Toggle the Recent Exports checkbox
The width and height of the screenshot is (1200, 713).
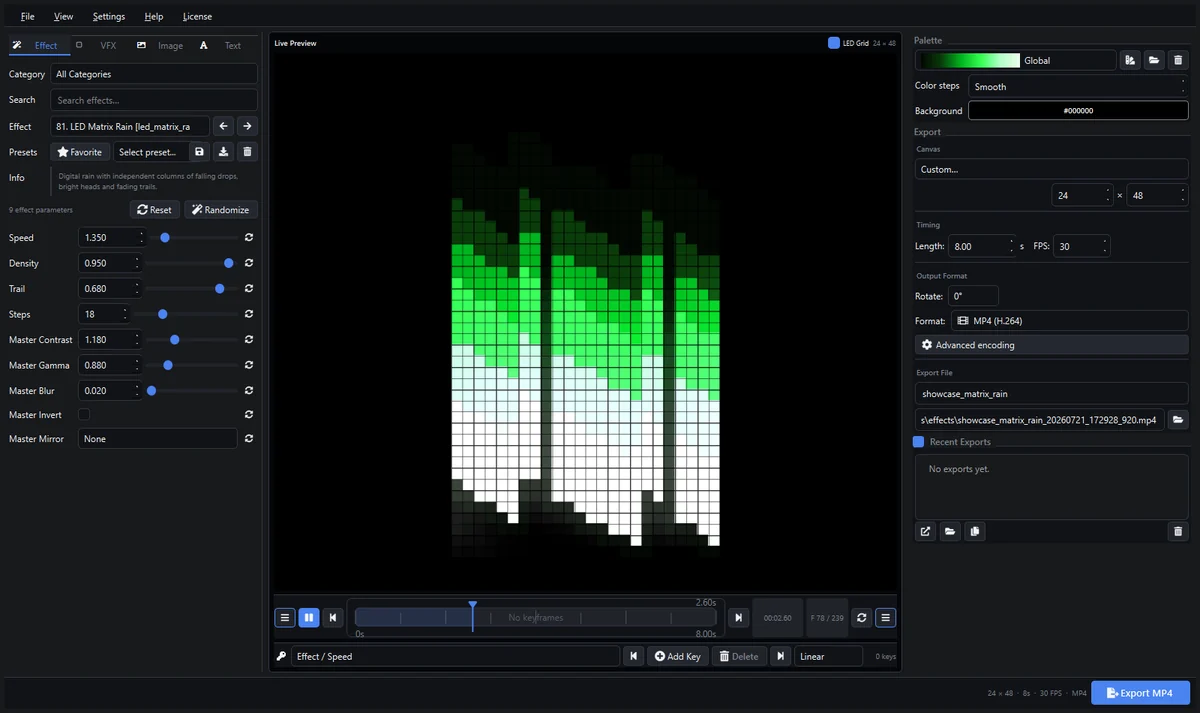click(919, 442)
